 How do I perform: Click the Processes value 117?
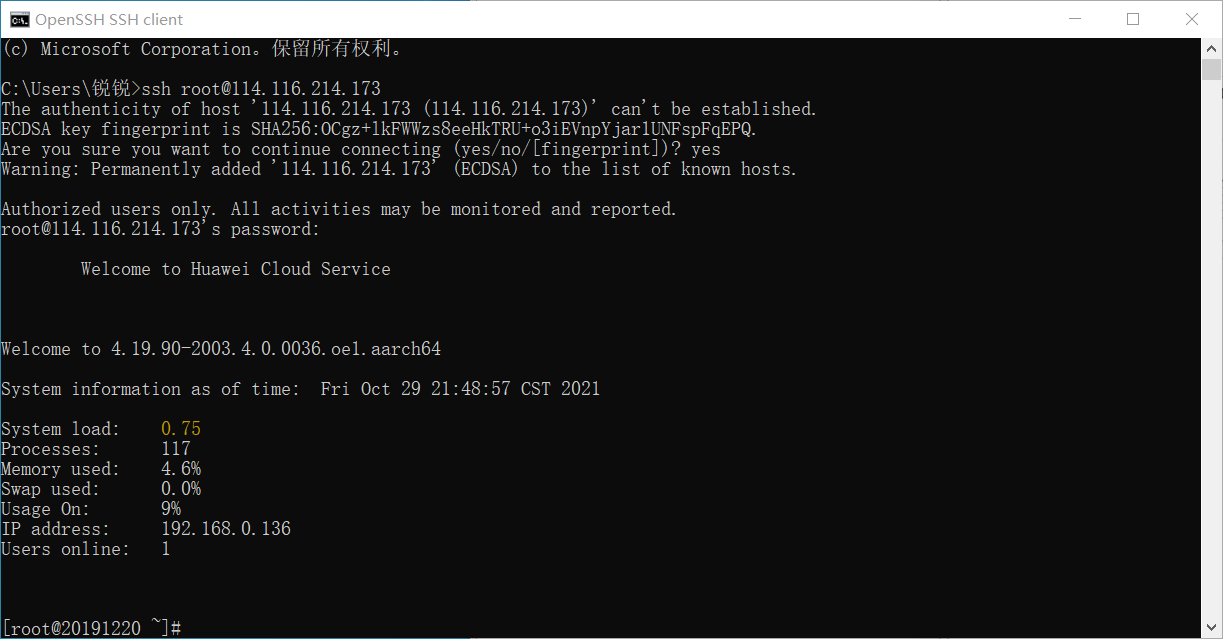click(x=176, y=449)
